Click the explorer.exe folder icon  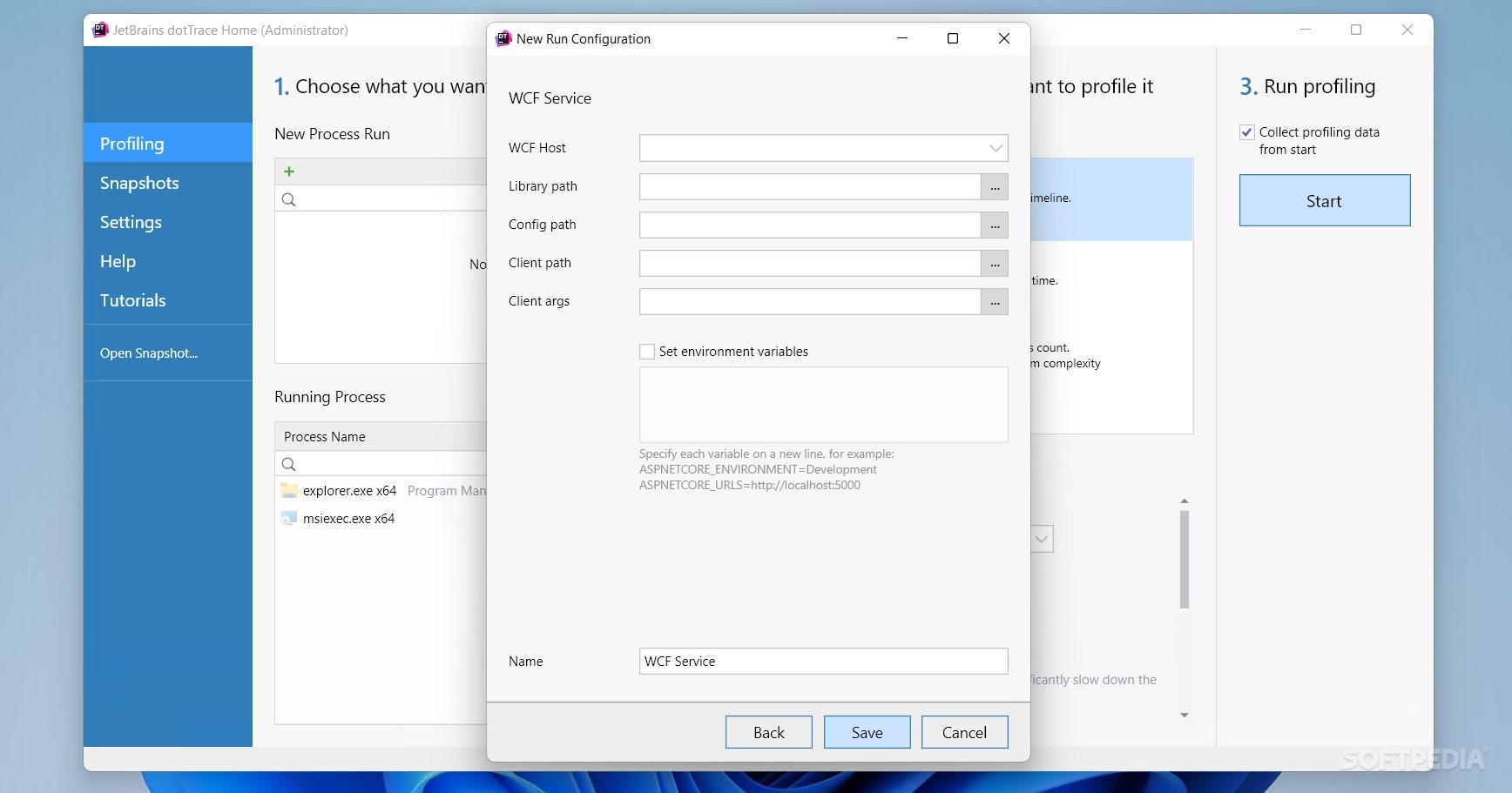(x=289, y=491)
